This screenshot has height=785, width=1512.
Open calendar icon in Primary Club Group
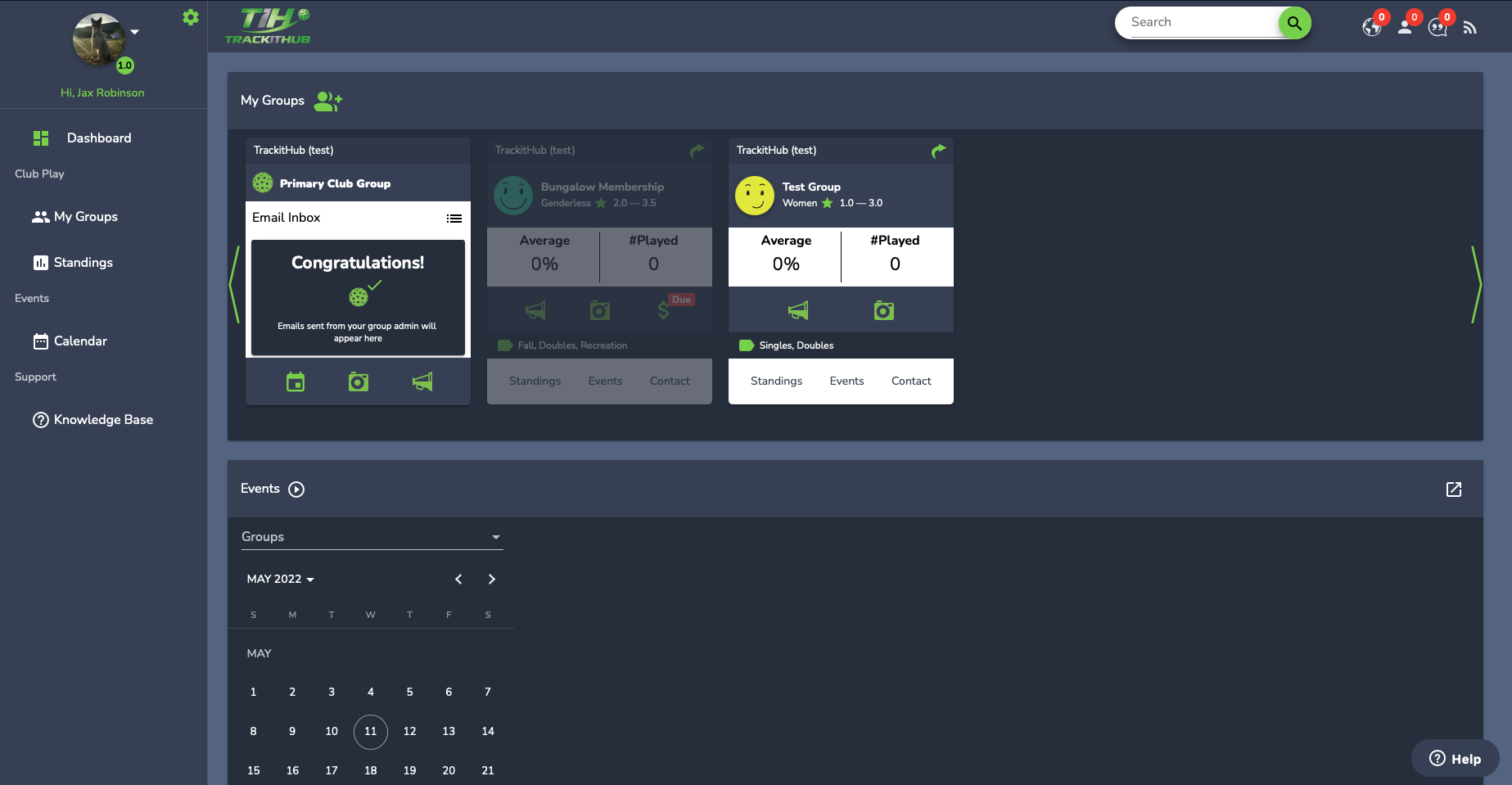296,381
